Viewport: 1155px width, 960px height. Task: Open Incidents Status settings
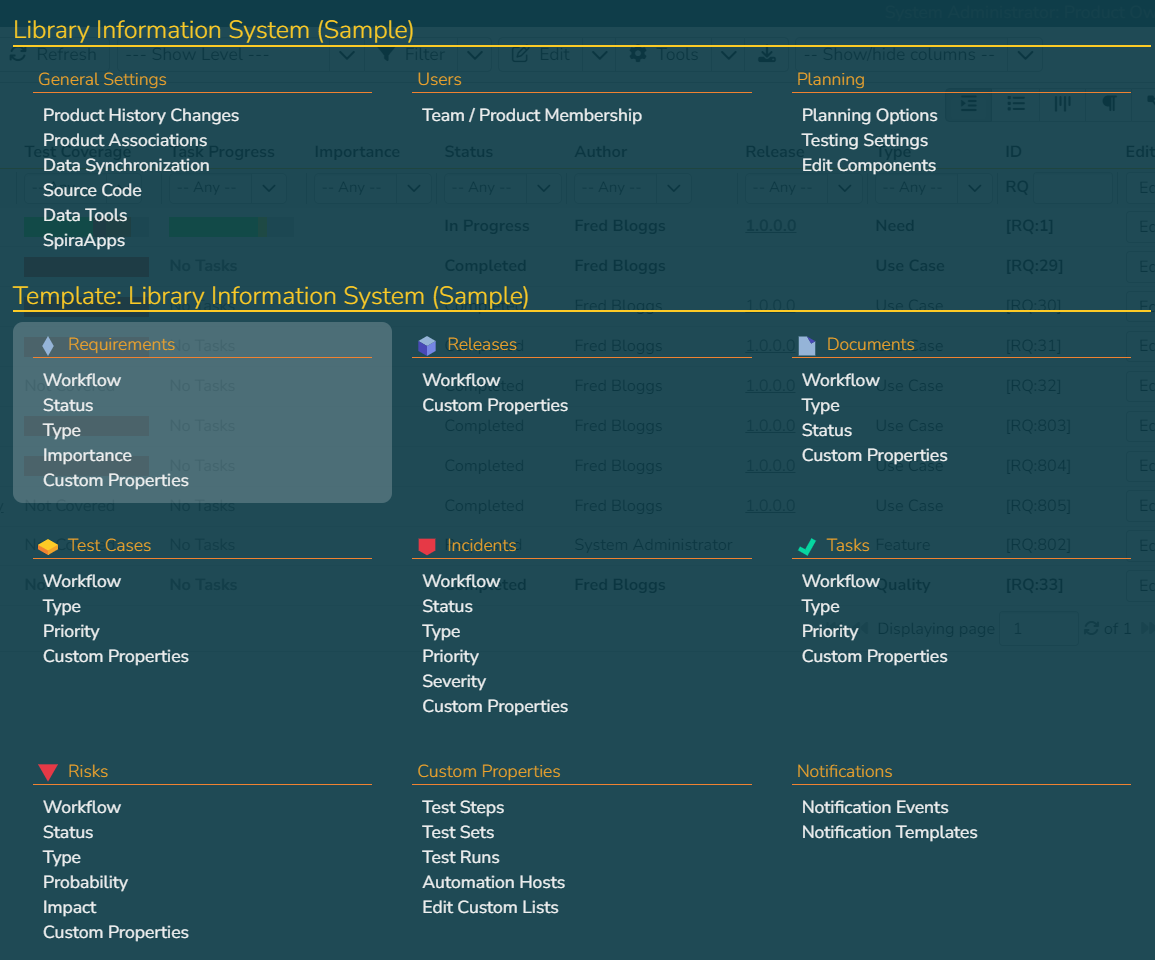[447, 606]
